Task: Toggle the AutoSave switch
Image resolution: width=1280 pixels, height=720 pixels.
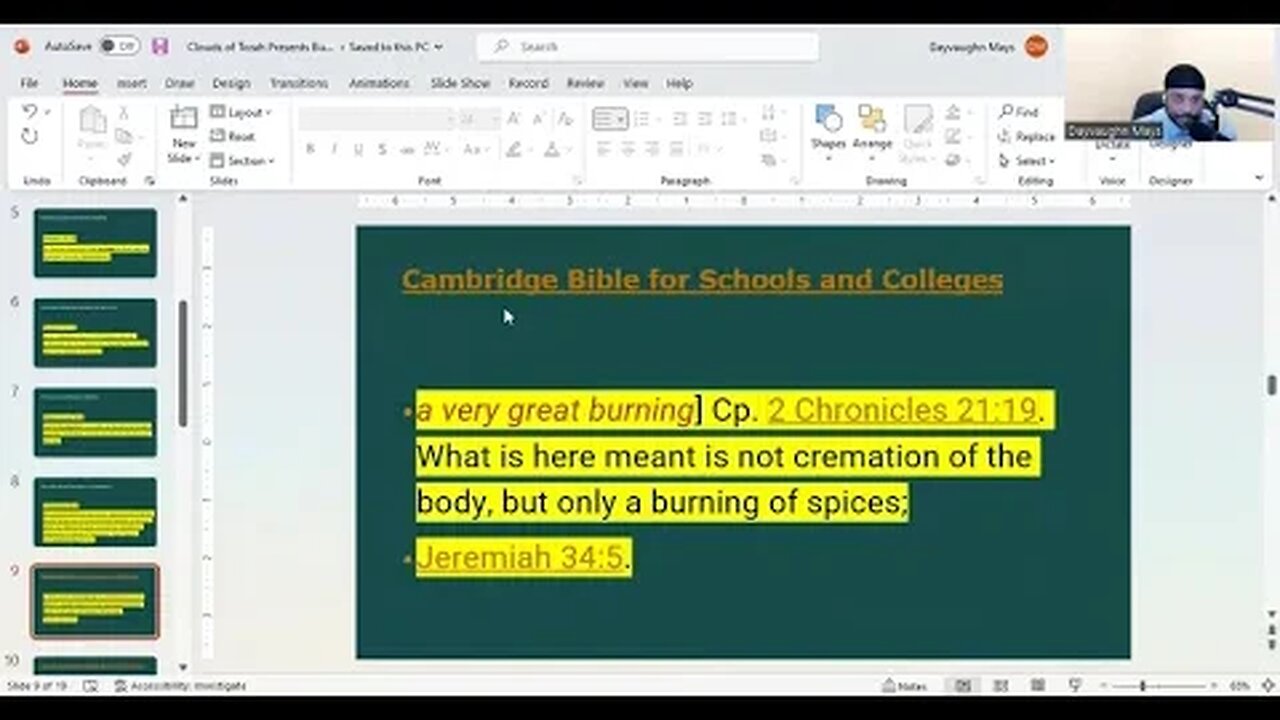Action: click(x=118, y=46)
